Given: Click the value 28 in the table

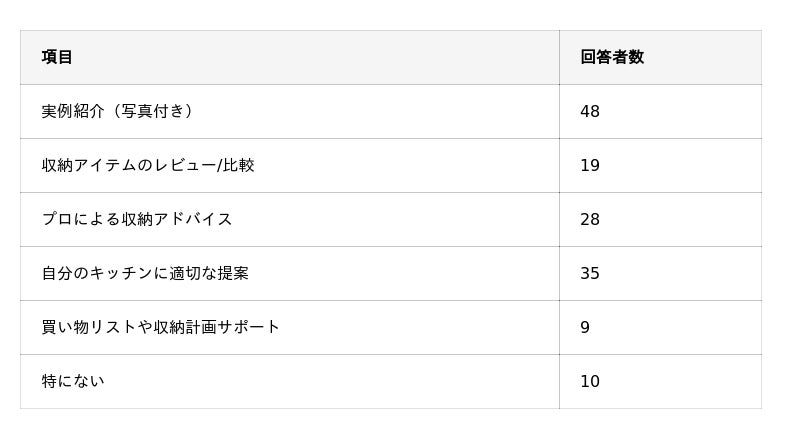Looking at the screenshot, I should point(590,219).
